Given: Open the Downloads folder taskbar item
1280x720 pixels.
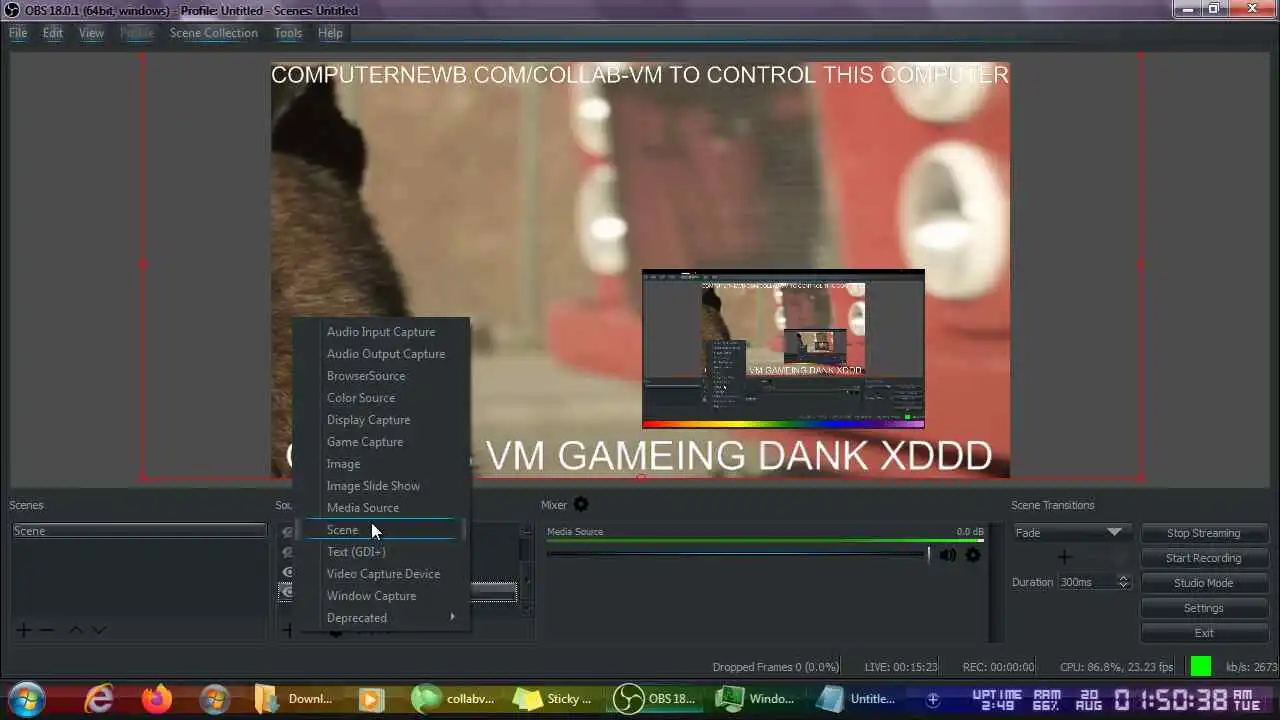Looking at the screenshot, I should pos(293,699).
